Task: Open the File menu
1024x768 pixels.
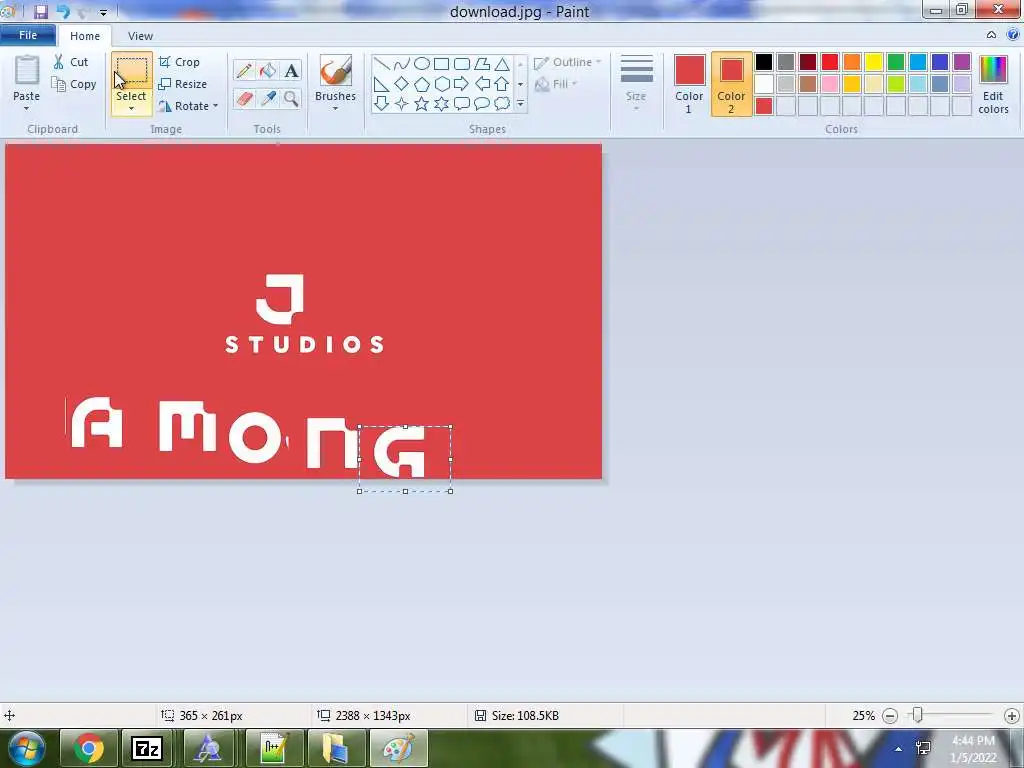Action: [x=28, y=35]
